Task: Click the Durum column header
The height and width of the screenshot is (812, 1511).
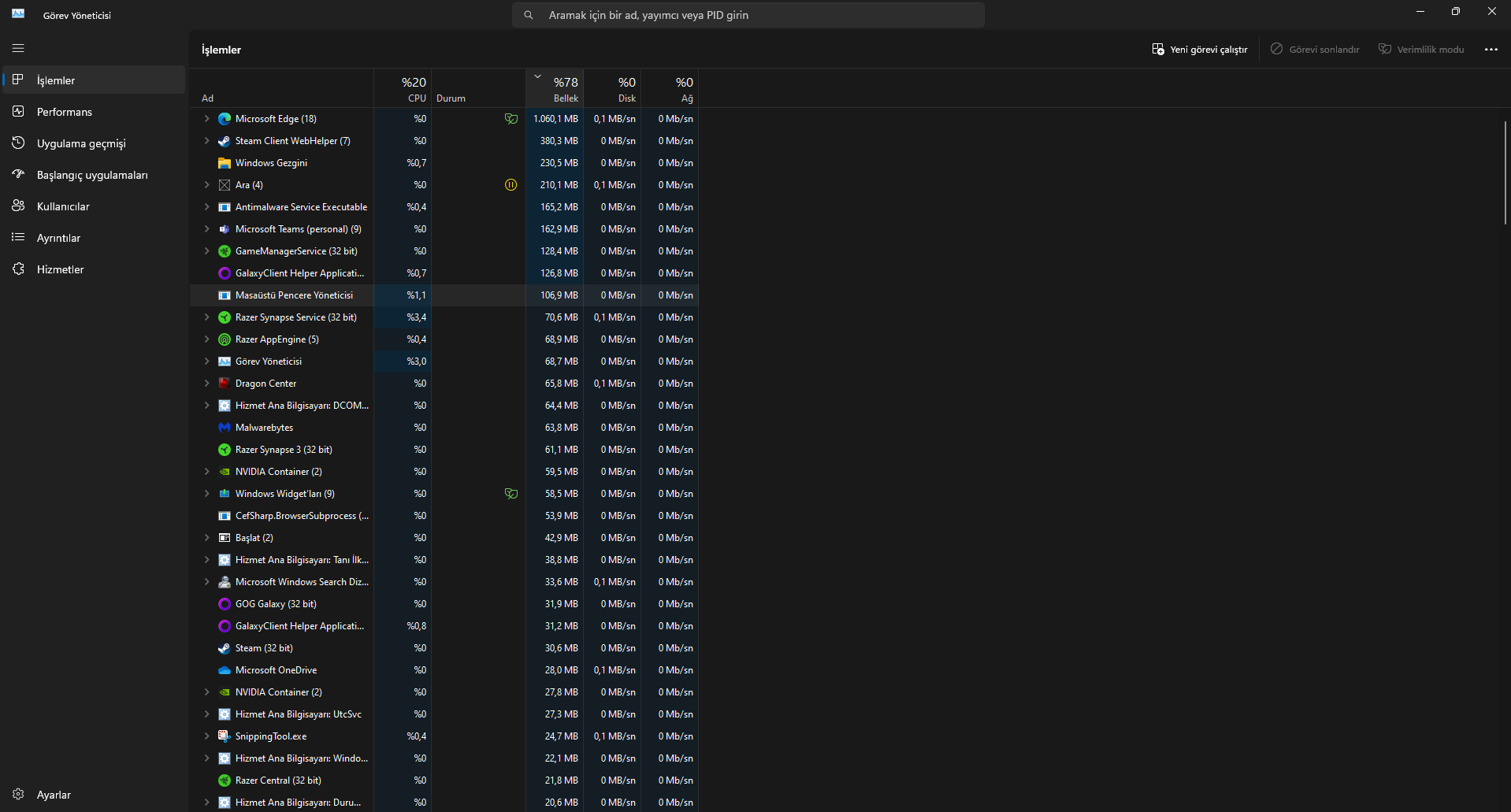Action: [x=478, y=89]
